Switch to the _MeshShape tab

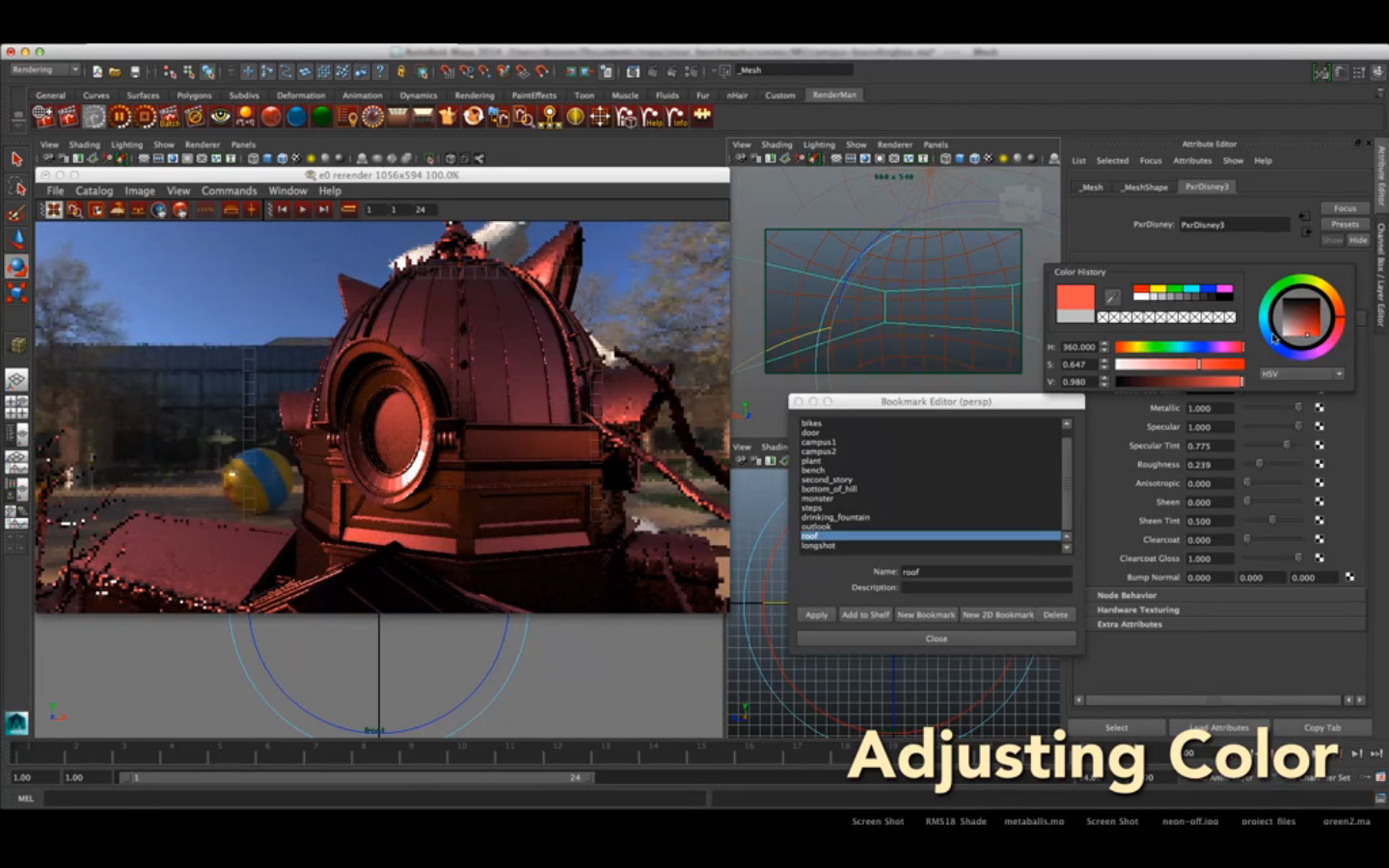coord(1145,187)
